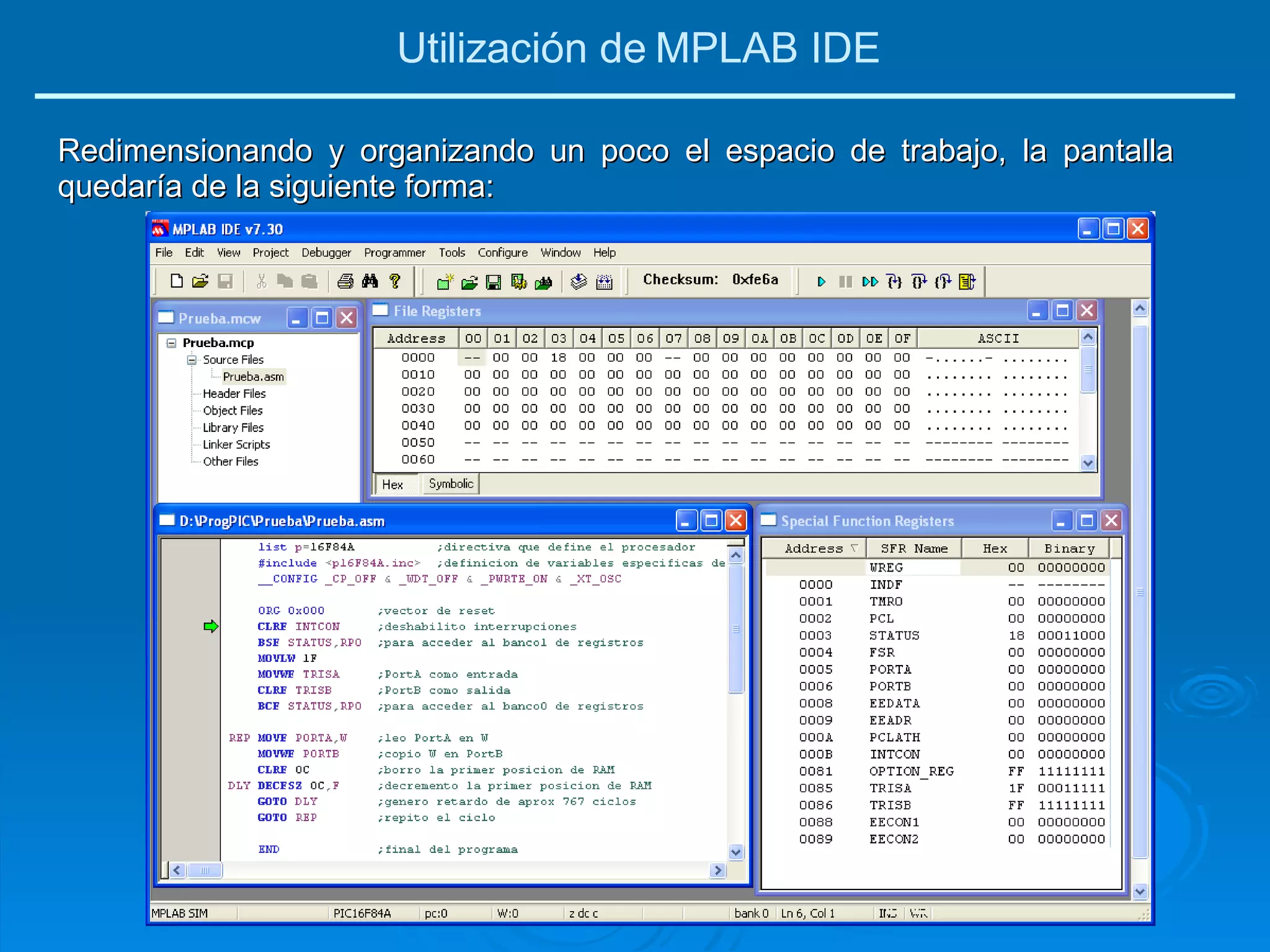Screen dimensions: 1270x952
Task: Click the Hex column header in SFR window
Action: (x=995, y=549)
